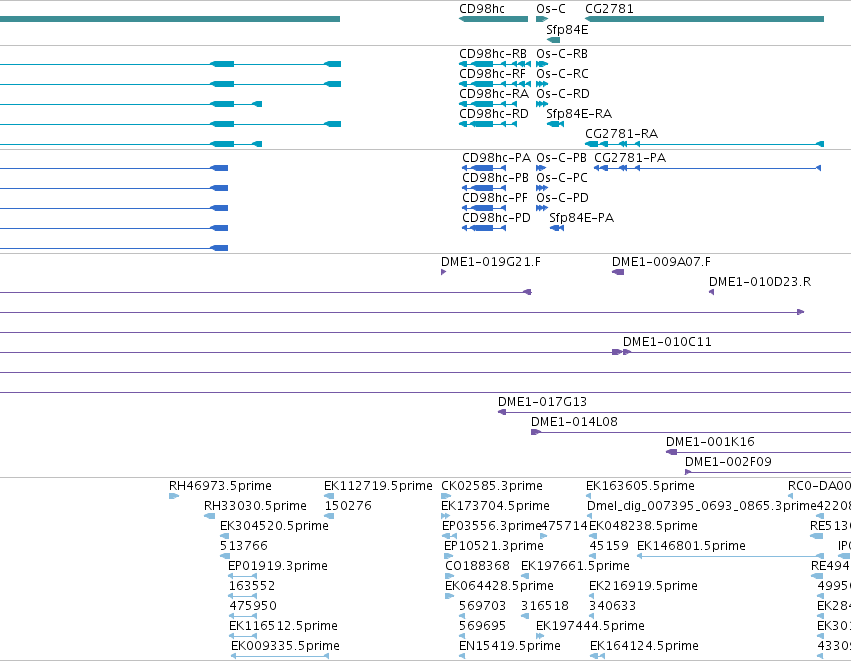Open transcript CD98hc-RD
Image resolution: width=851 pixels, height=661 pixels.
[493, 114]
